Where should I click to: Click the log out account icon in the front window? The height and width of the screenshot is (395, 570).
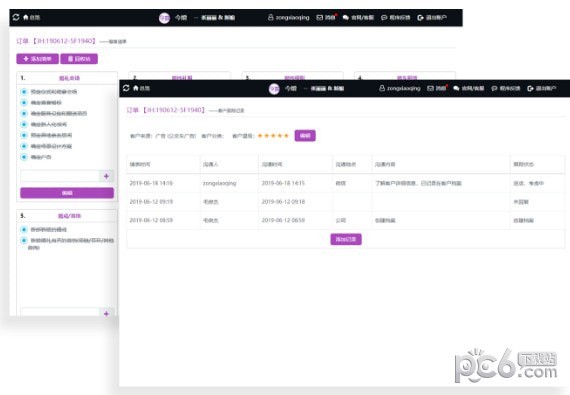coord(542,88)
